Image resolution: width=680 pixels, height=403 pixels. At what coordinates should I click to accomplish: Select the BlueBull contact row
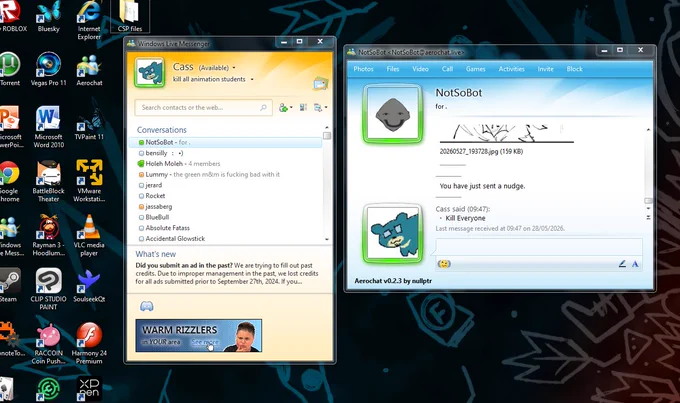(x=226, y=217)
